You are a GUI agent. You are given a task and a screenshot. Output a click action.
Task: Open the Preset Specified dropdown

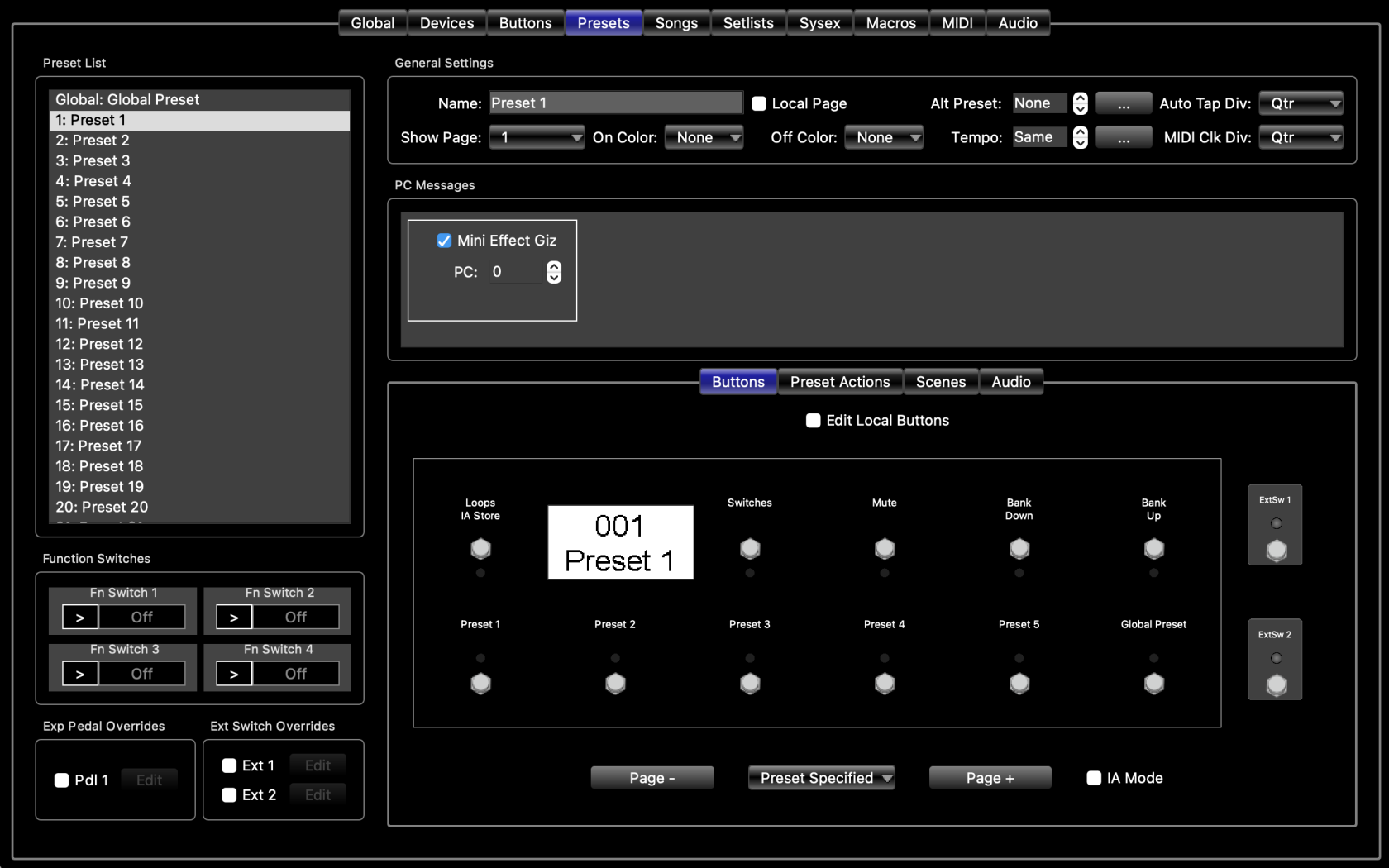click(821, 778)
